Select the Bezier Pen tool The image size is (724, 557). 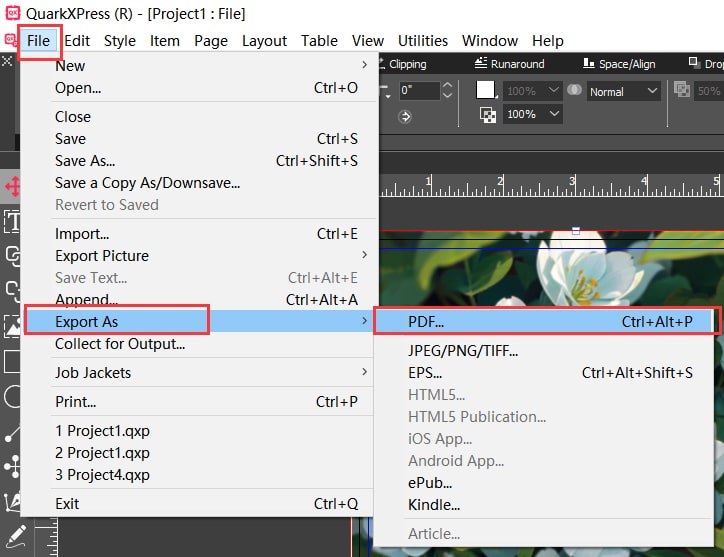[x=12, y=503]
